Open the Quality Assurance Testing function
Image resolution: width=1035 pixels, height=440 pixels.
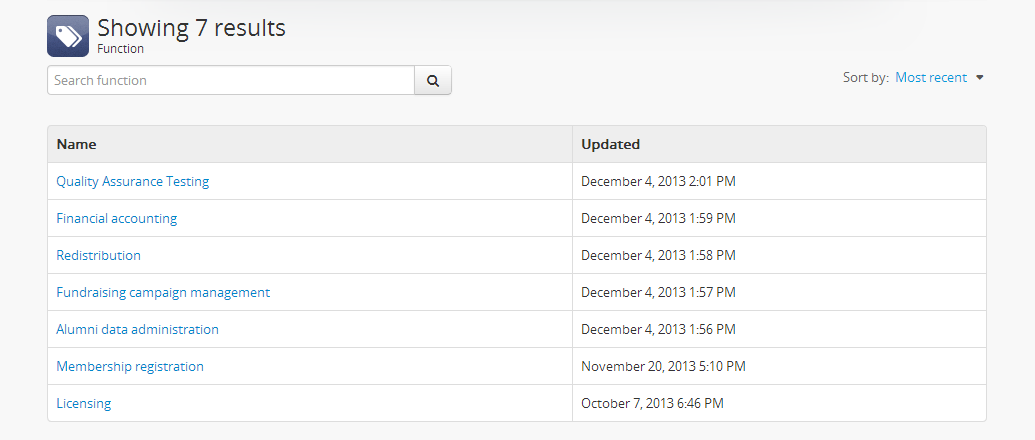[x=132, y=181]
